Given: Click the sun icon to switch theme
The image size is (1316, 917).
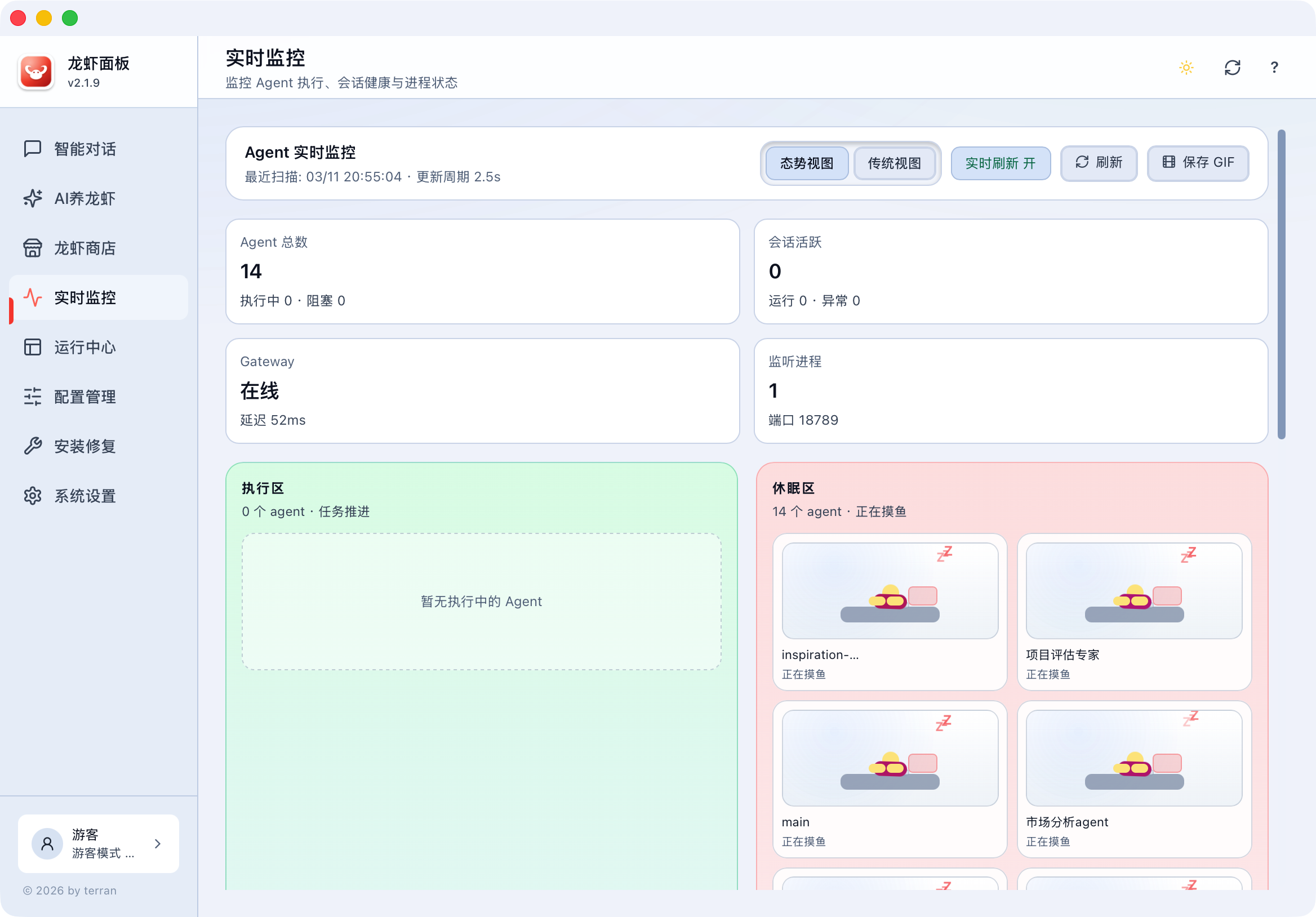Looking at the screenshot, I should (x=1186, y=68).
